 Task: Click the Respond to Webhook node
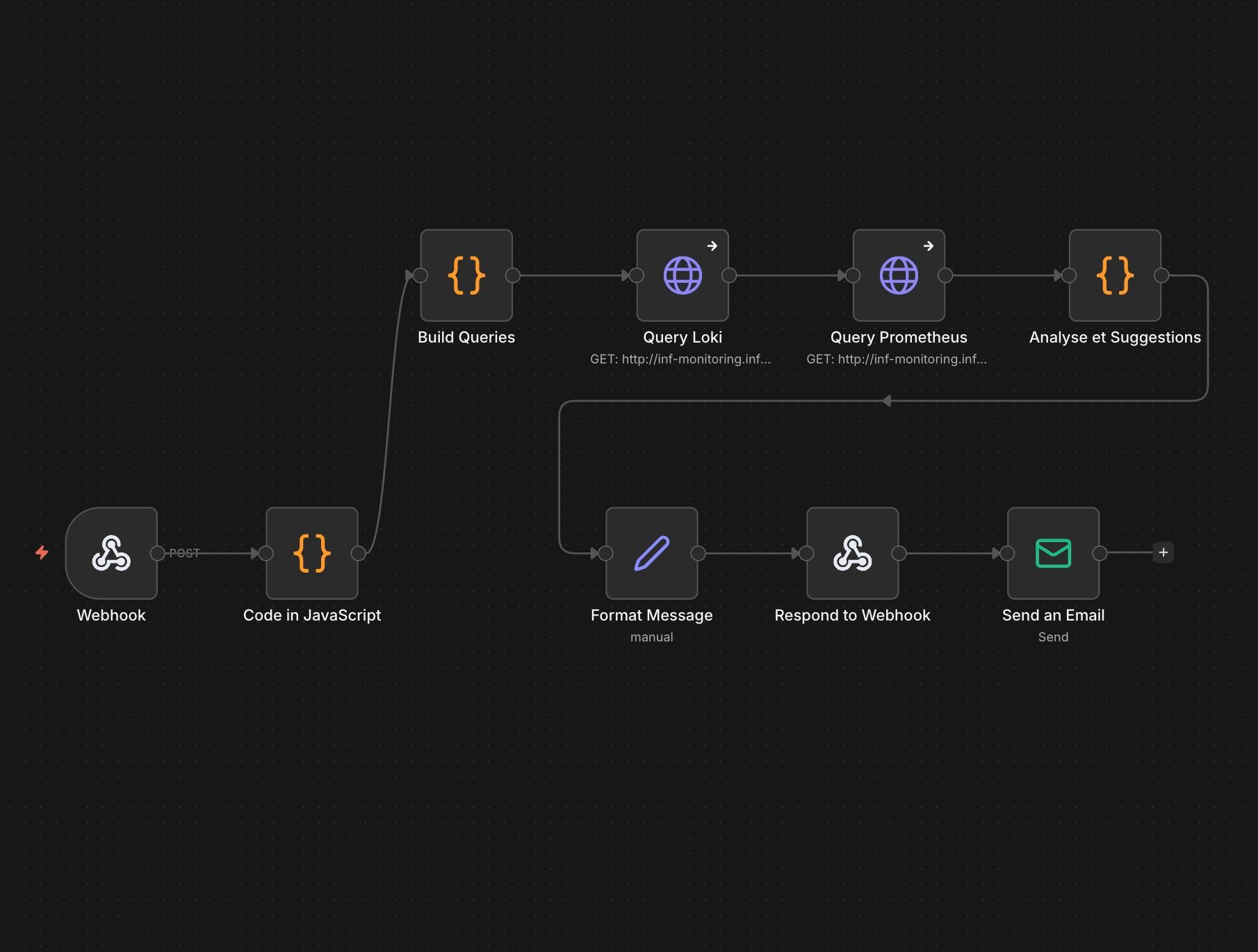coord(852,553)
